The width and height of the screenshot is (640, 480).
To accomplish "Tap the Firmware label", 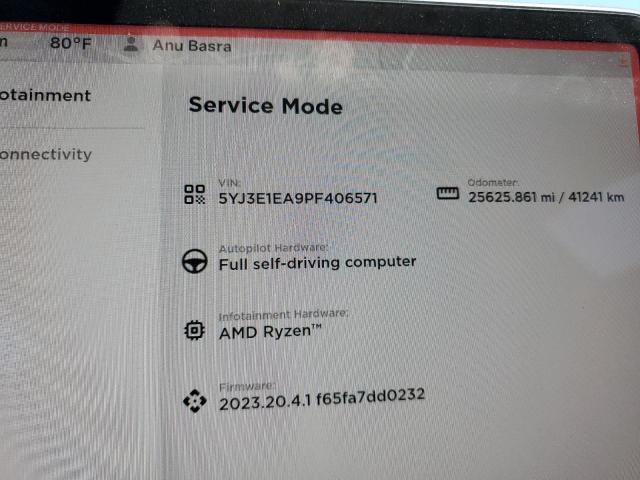I will coord(247,386).
